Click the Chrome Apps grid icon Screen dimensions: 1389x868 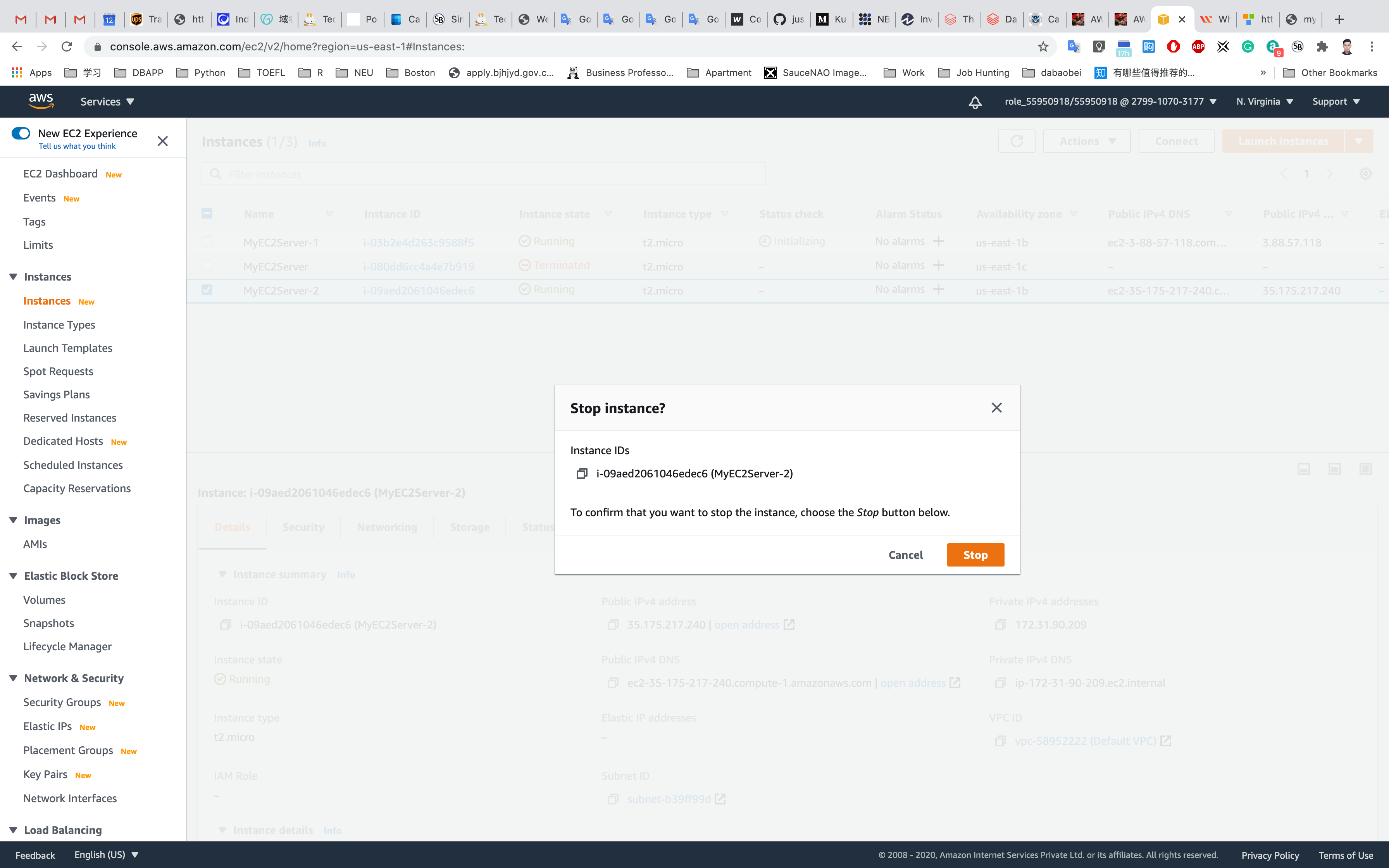tap(17, 72)
